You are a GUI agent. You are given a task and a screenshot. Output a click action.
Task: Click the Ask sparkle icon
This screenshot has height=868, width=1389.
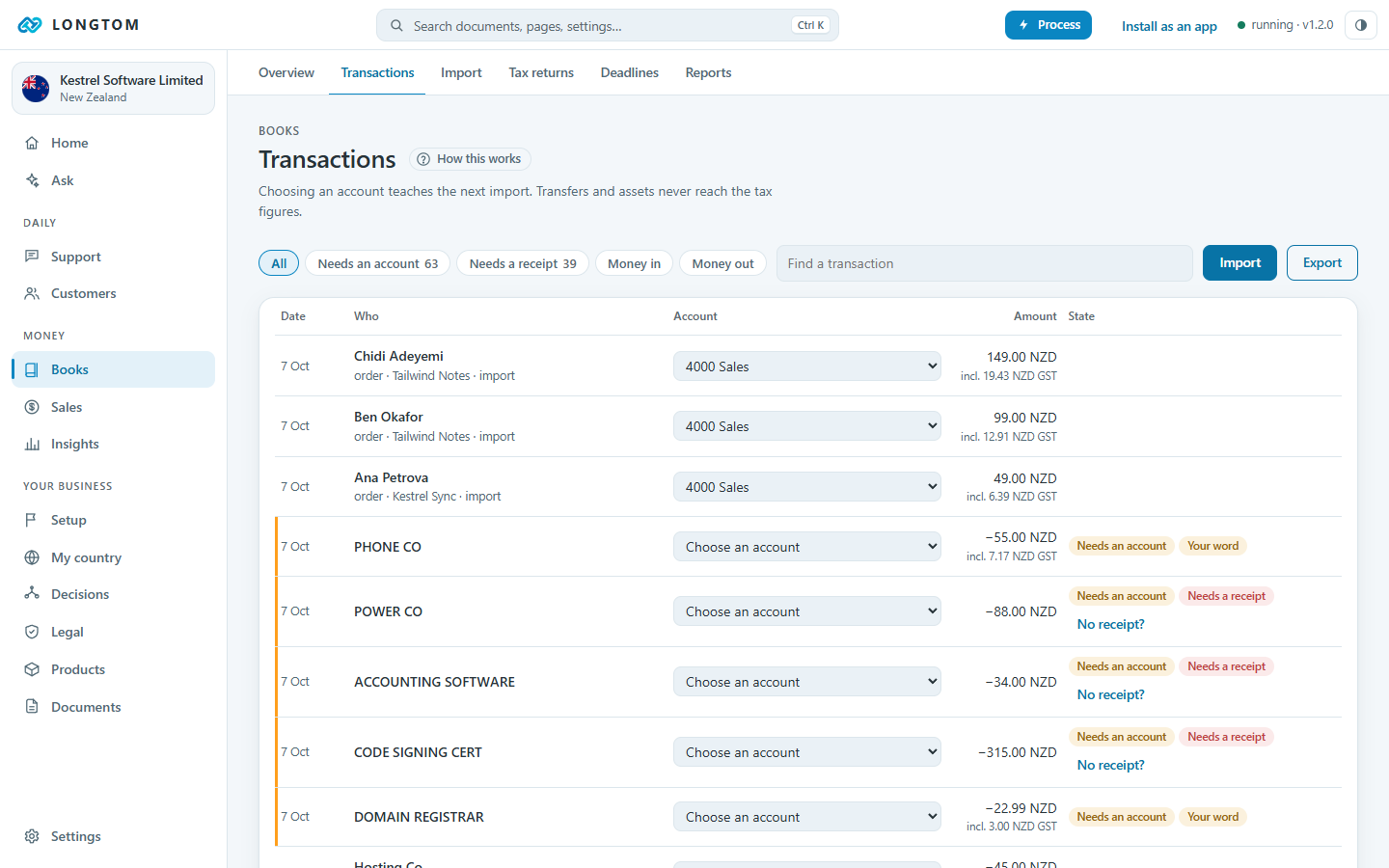32,180
